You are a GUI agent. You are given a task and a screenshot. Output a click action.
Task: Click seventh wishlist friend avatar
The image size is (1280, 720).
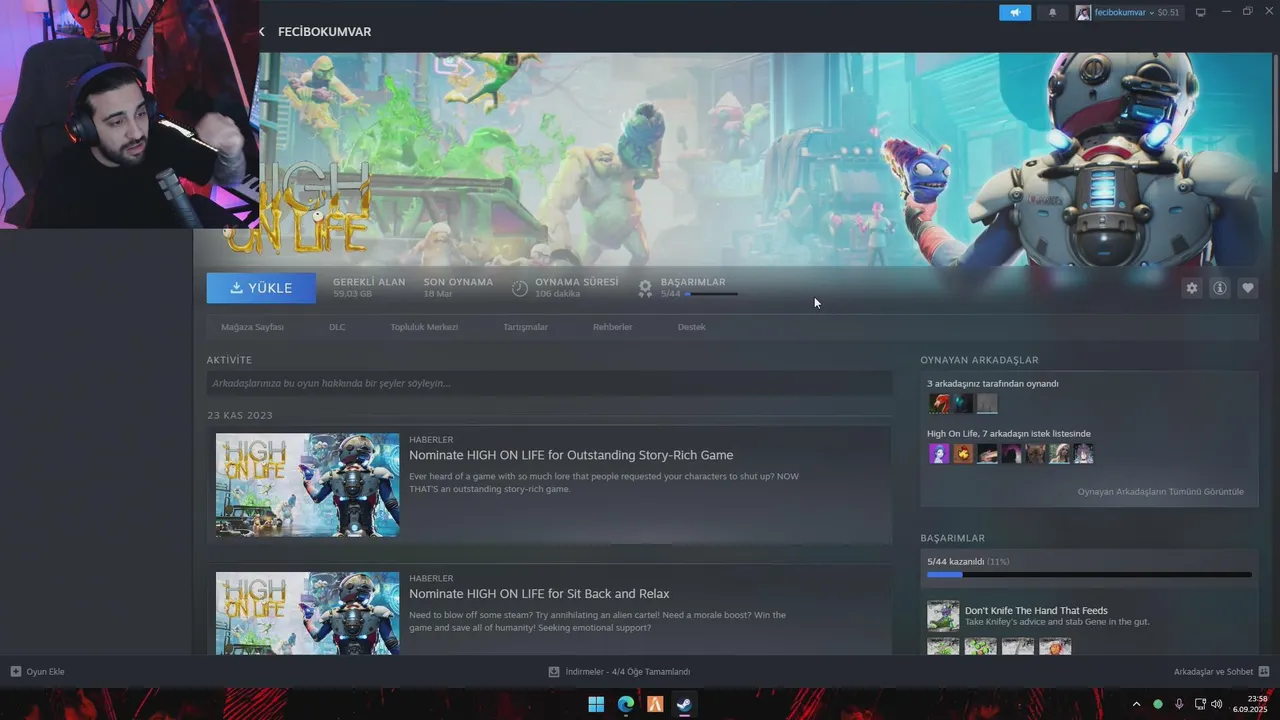tap(1083, 454)
